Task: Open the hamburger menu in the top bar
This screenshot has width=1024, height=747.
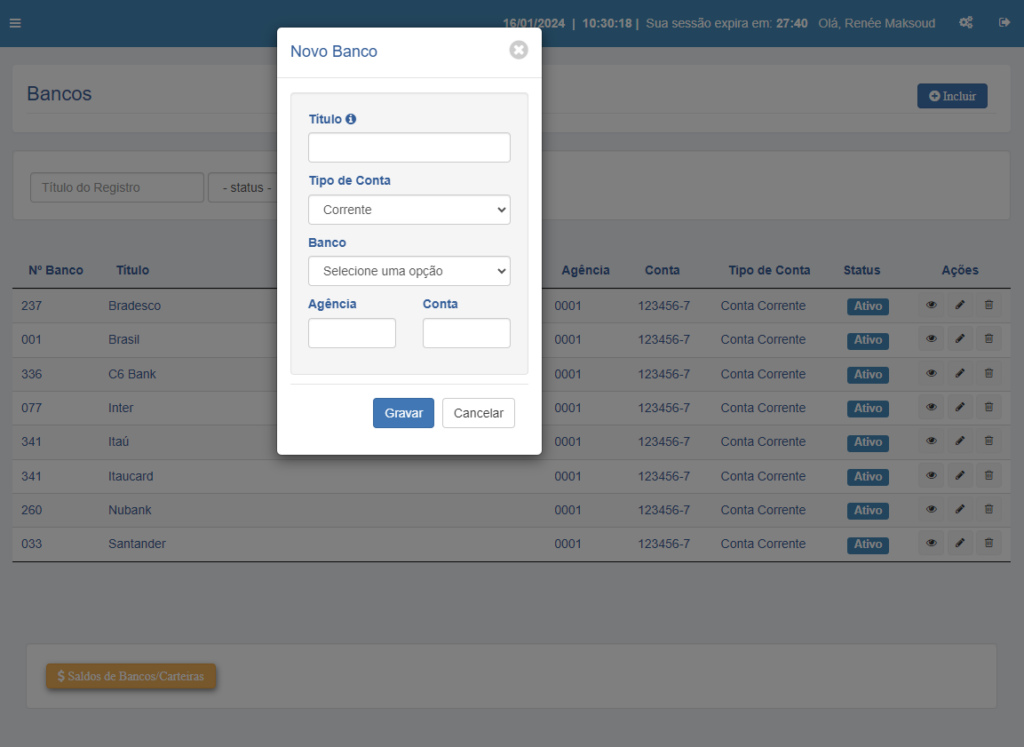Action: point(15,24)
